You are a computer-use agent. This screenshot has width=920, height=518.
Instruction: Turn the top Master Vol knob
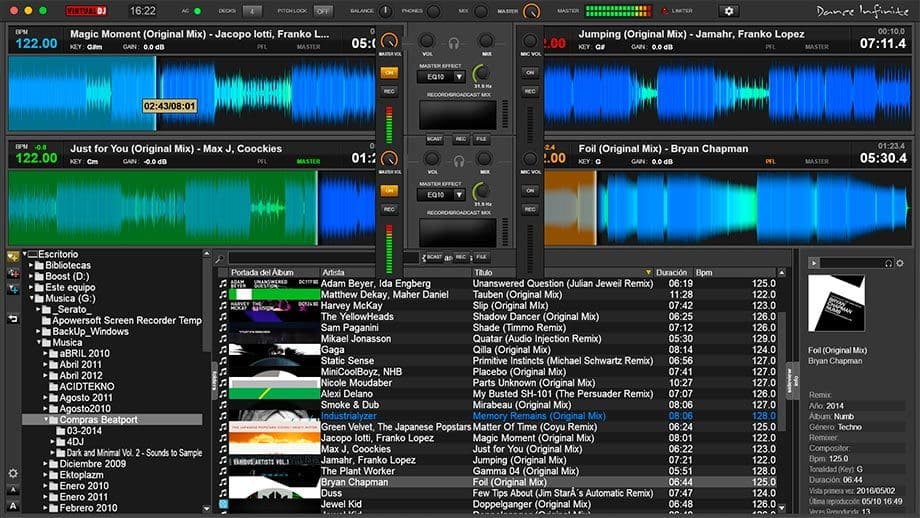point(389,41)
